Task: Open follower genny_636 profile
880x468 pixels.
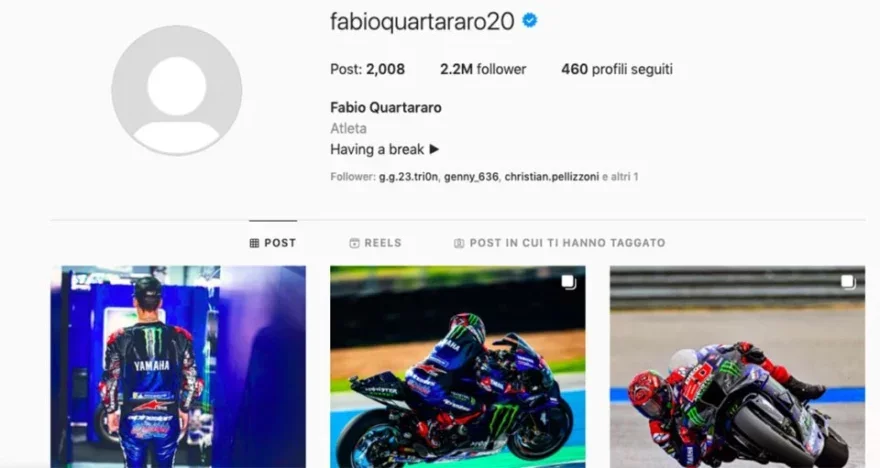Action: (471, 177)
